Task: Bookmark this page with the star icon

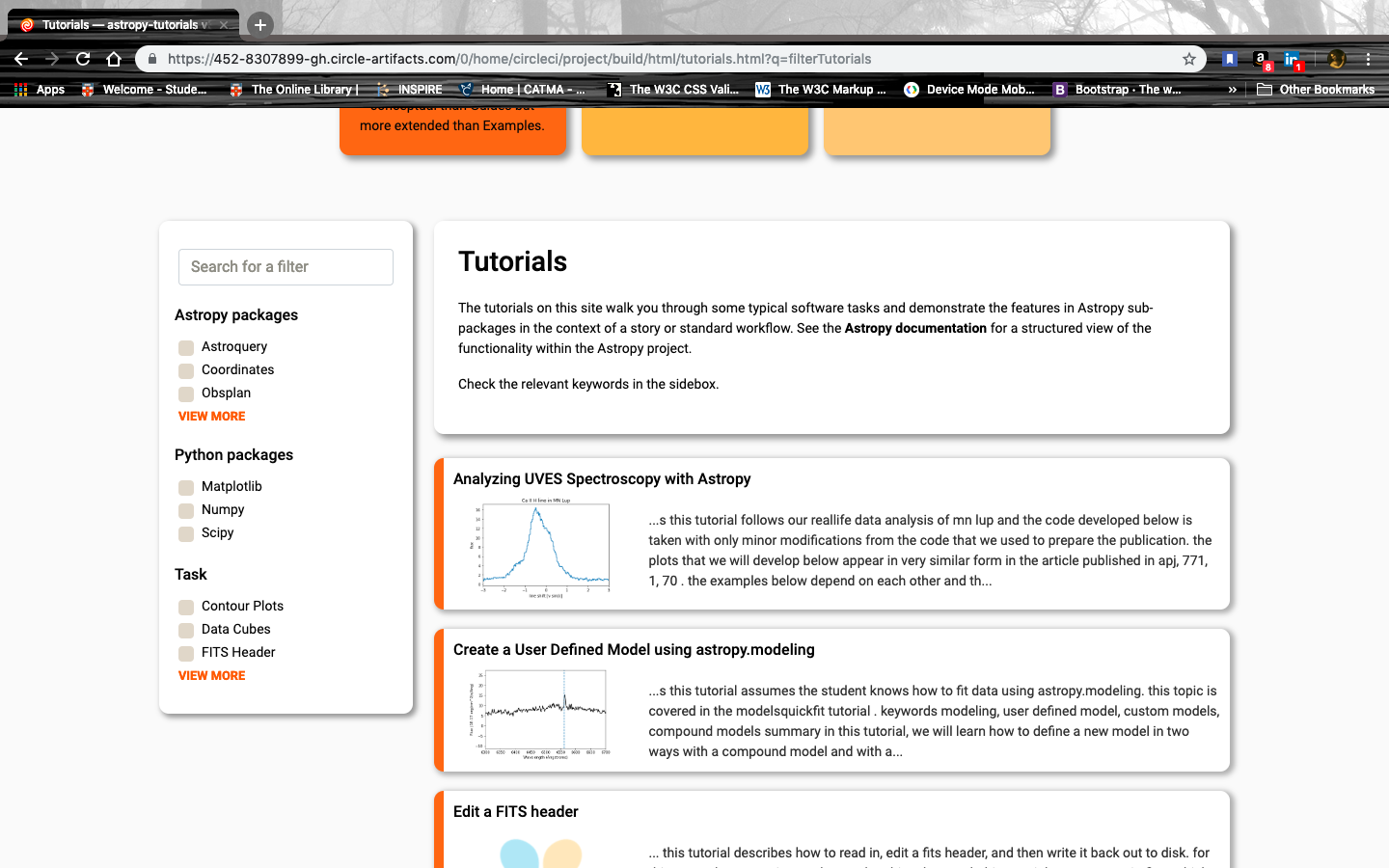Action: [1189, 59]
